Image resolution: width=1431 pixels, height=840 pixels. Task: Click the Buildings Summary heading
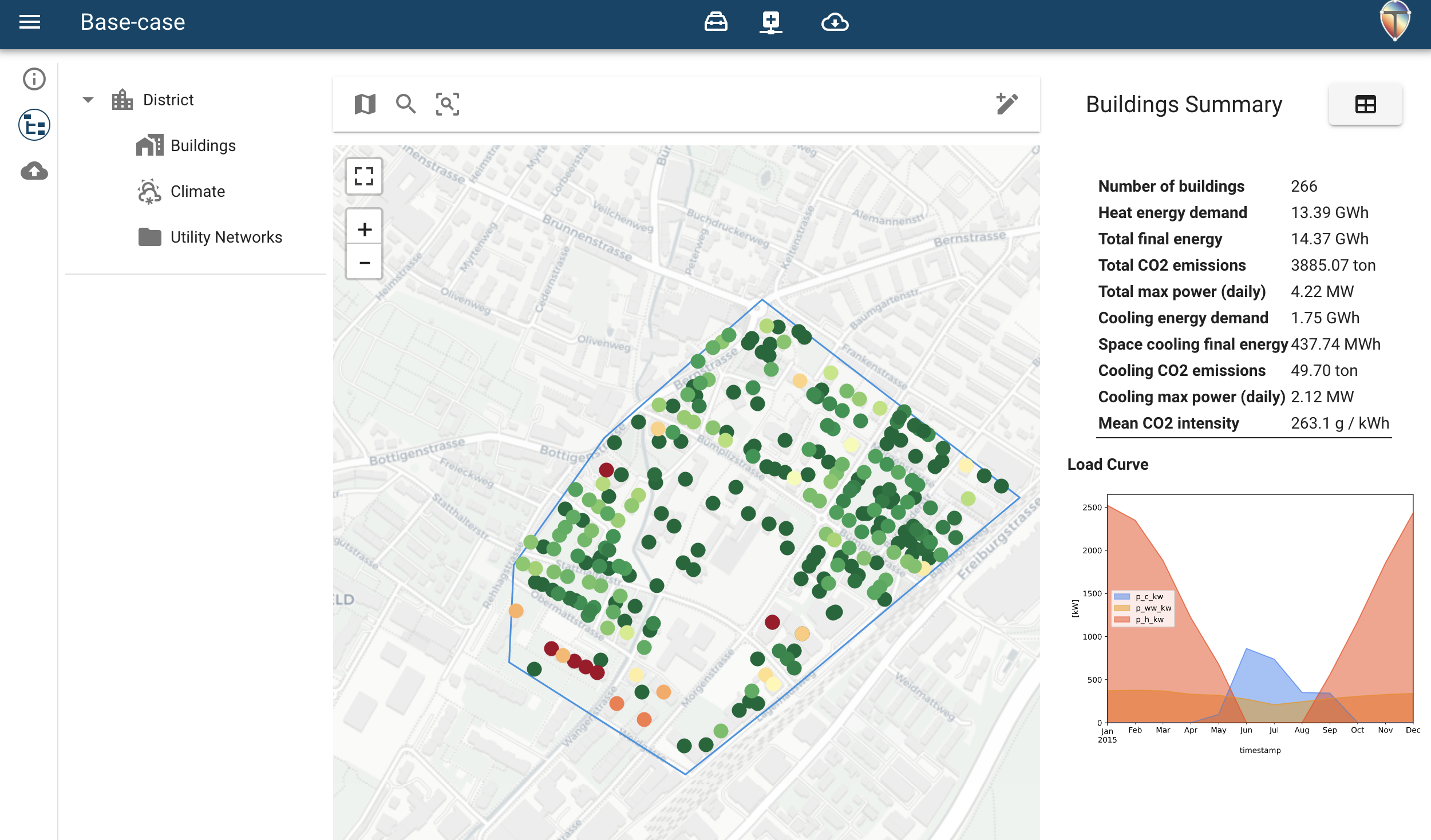point(1184,104)
